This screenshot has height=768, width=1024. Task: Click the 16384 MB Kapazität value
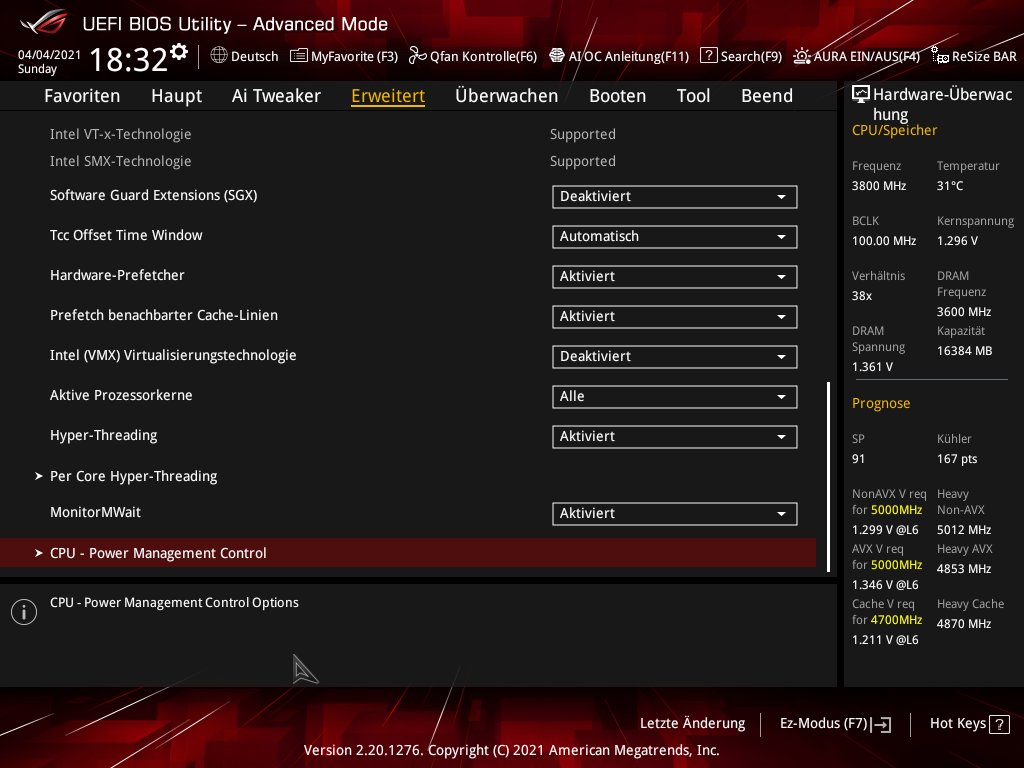pyautogui.click(x=965, y=351)
